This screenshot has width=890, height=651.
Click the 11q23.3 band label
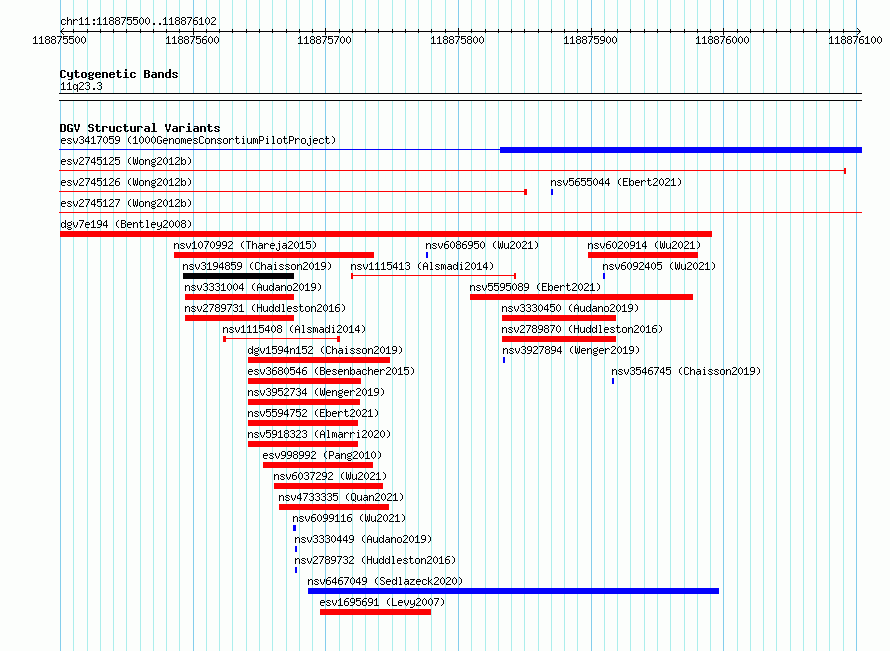(x=81, y=86)
